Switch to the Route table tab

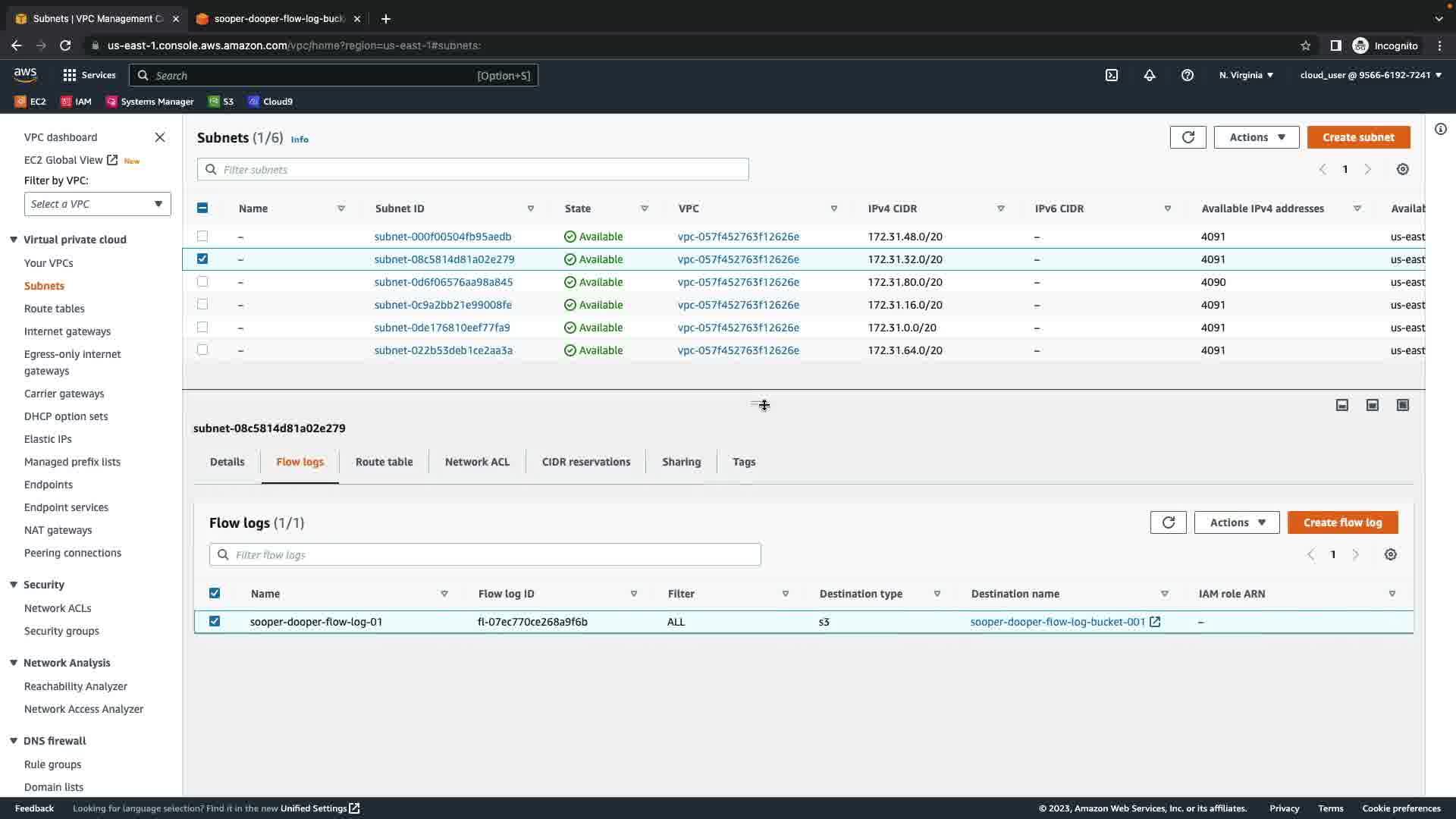click(384, 462)
